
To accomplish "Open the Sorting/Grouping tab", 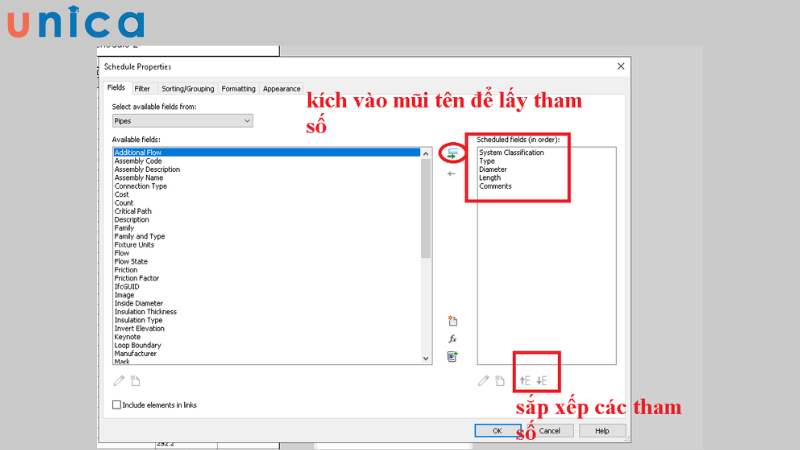I will (x=188, y=89).
